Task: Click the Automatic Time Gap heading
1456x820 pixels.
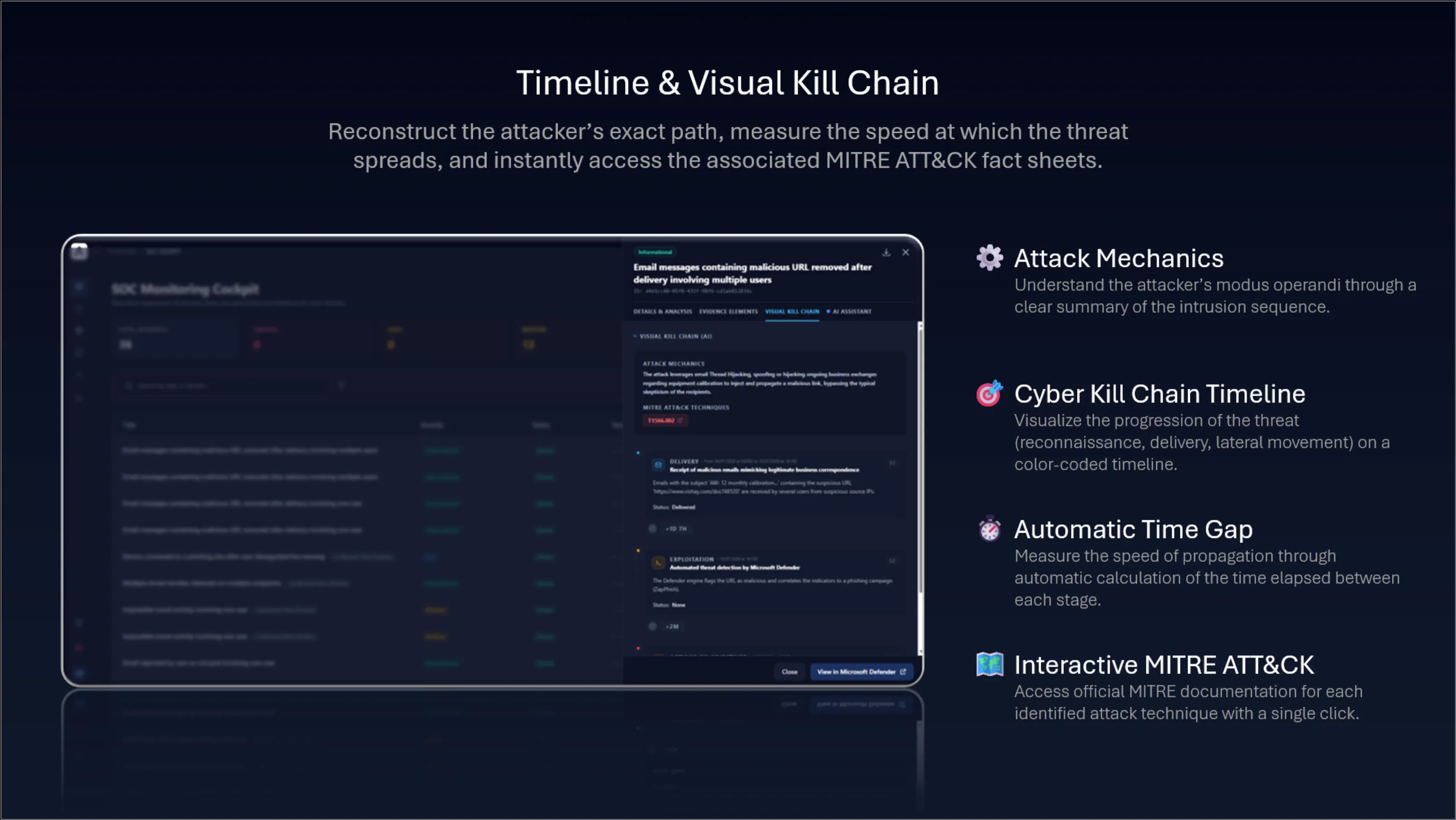Action: click(1133, 530)
